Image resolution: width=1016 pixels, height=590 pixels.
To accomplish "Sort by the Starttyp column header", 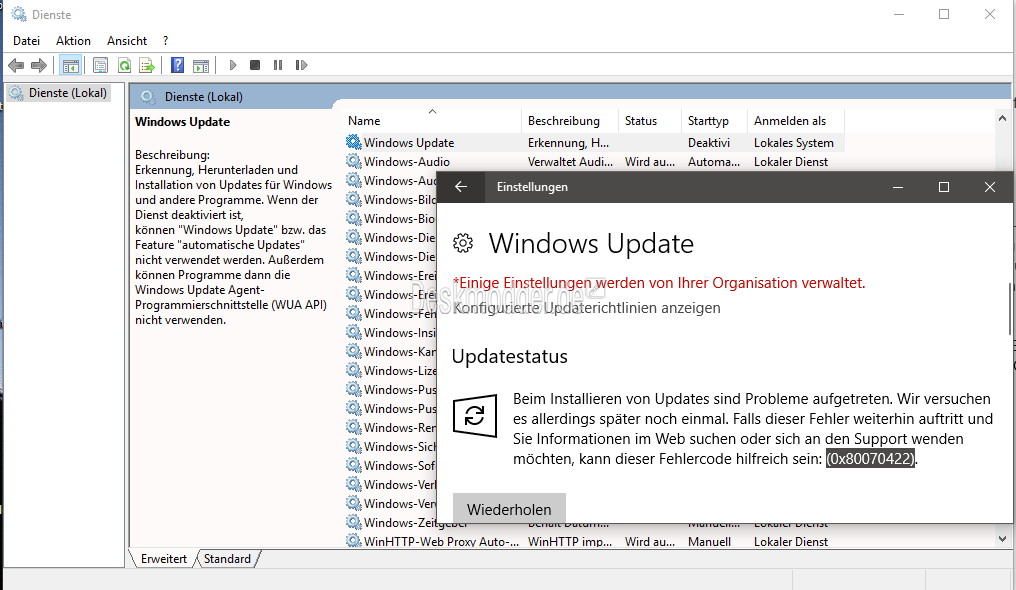I will click(714, 121).
